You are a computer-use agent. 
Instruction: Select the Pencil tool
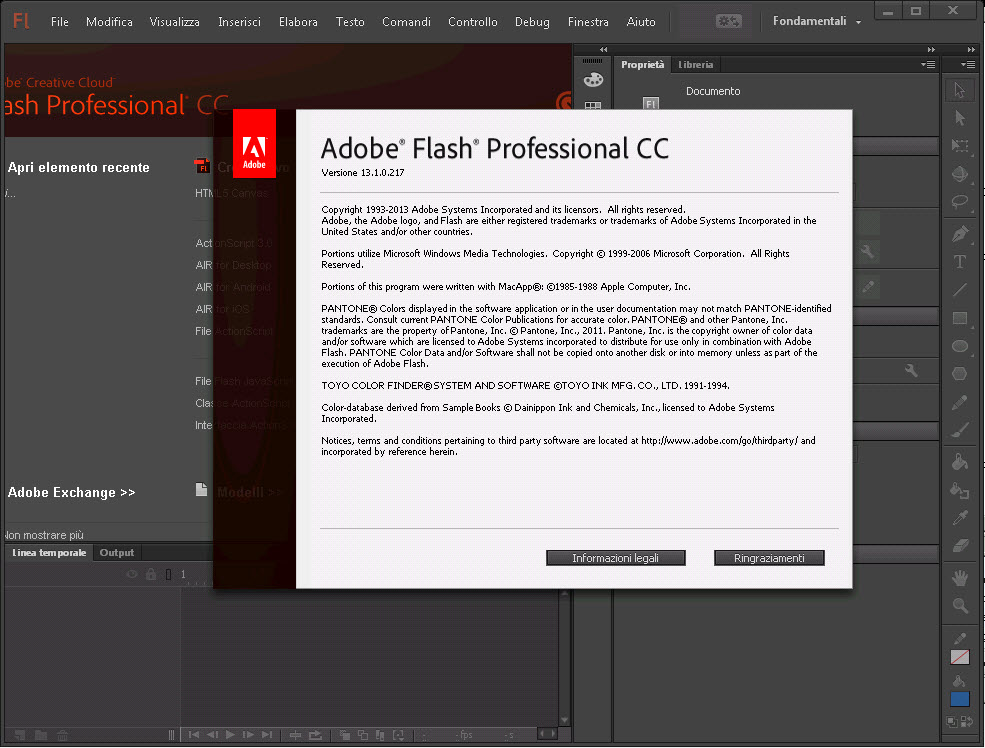[x=959, y=402]
